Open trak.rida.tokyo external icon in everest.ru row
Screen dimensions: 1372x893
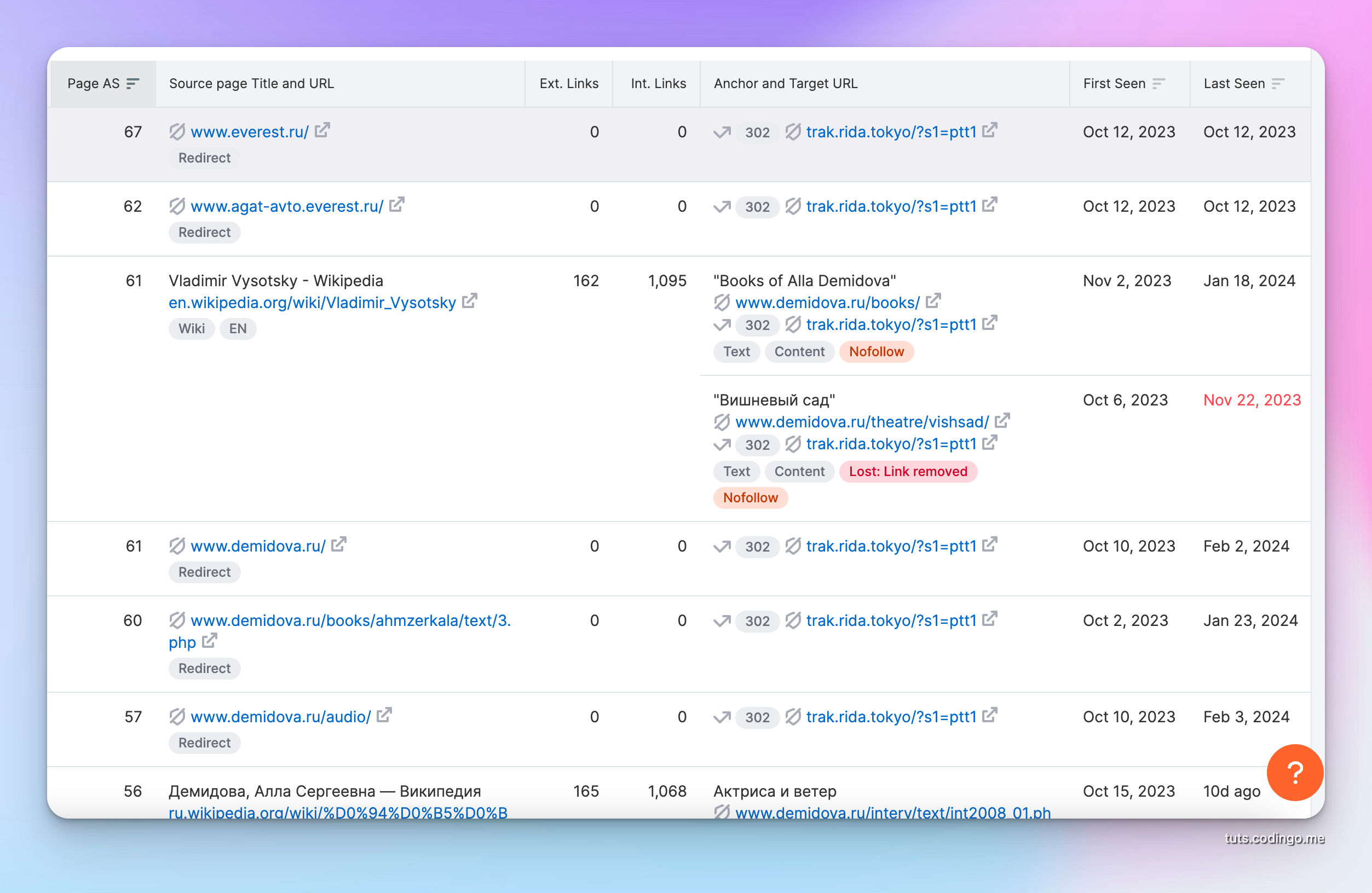click(x=990, y=131)
